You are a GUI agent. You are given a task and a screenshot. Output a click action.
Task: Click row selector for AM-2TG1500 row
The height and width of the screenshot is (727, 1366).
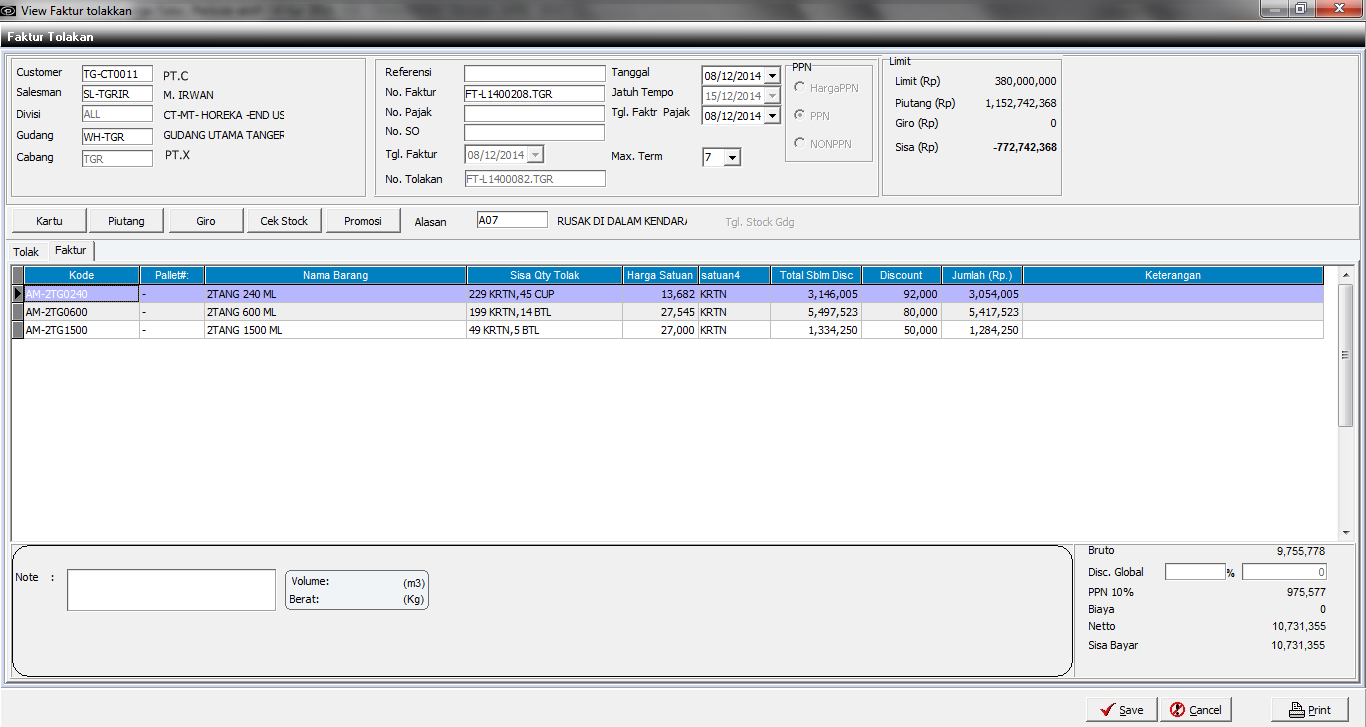point(18,330)
